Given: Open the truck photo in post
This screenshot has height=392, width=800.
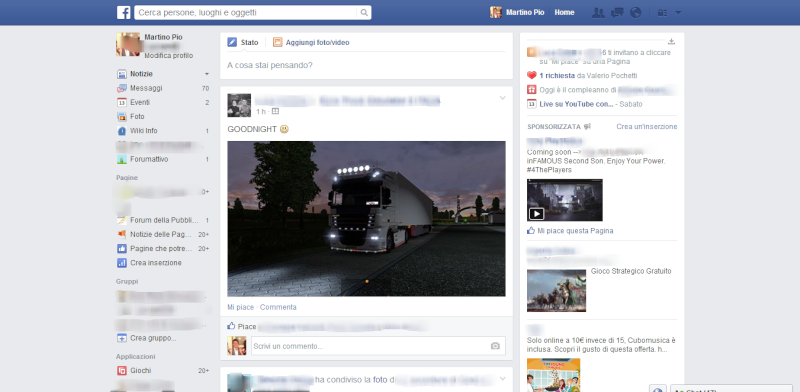Looking at the screenshot, I should [366, 218].
